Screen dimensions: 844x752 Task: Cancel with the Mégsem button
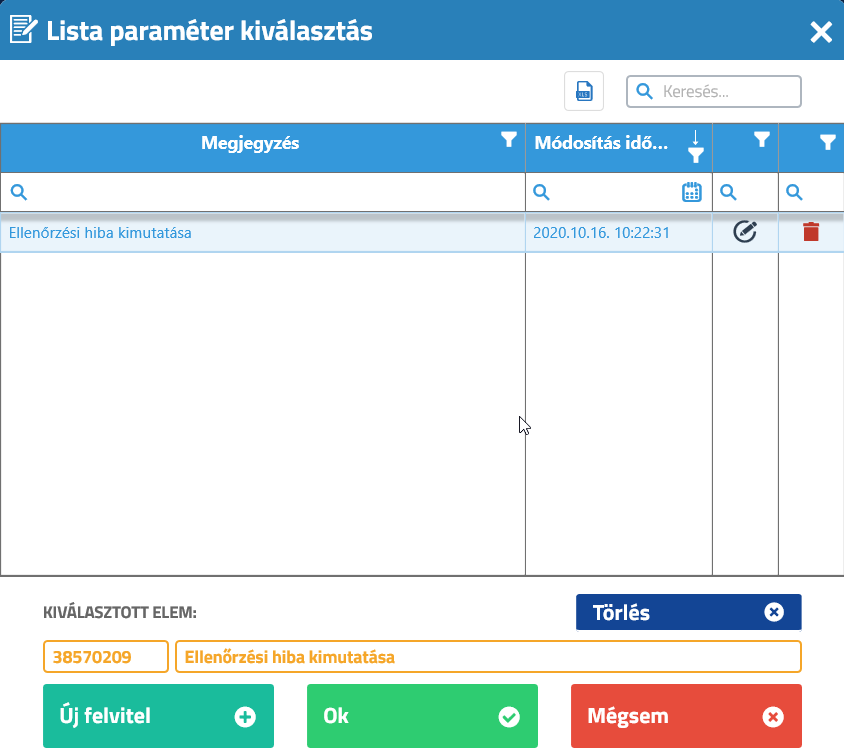686,716
